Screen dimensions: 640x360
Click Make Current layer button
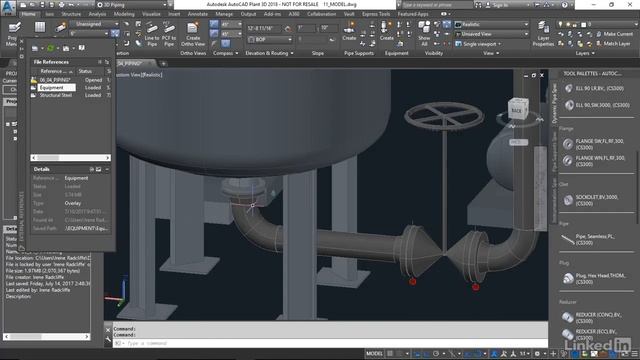[x=615, y=34]
